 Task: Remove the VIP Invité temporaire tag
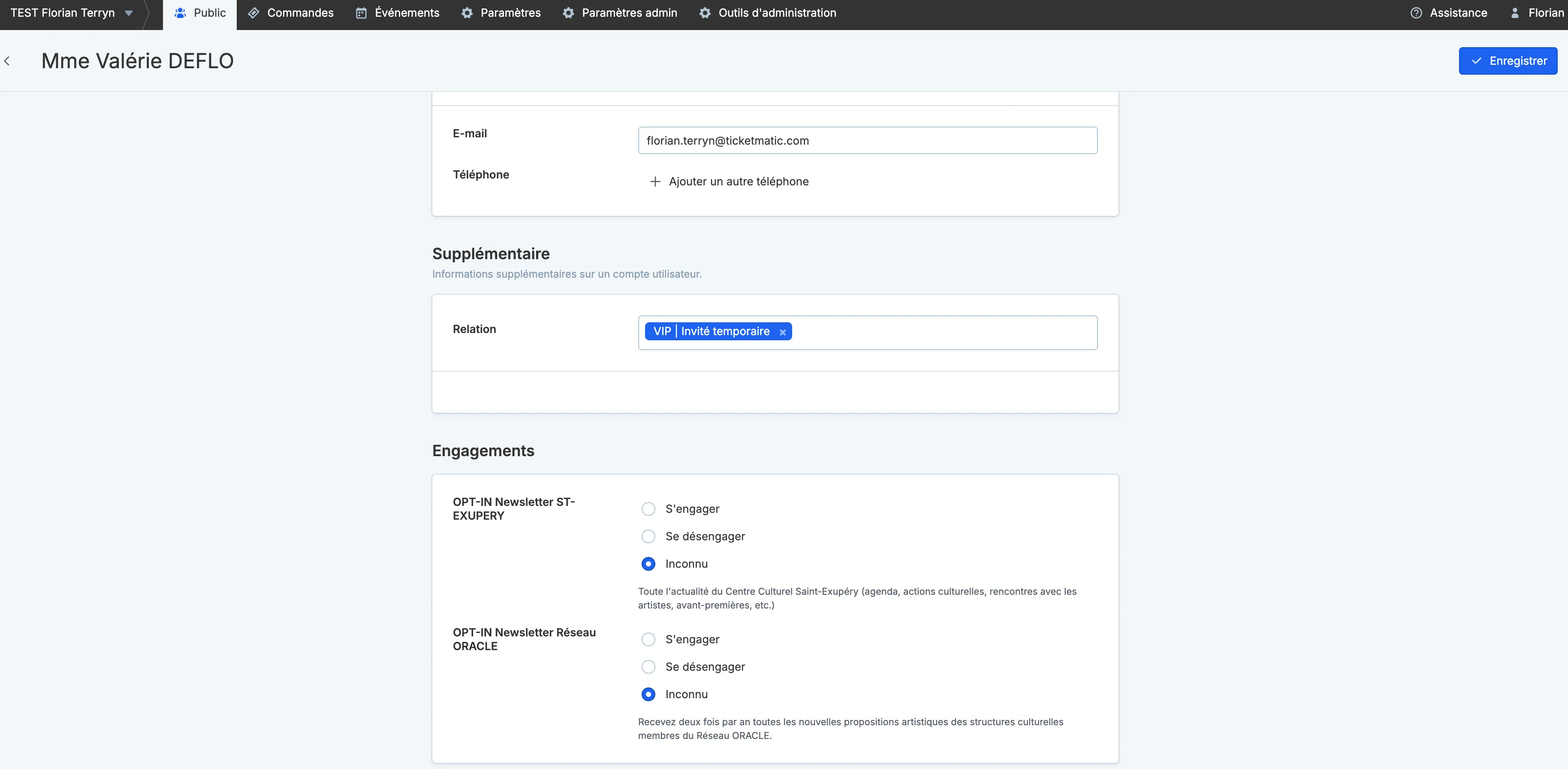point(782,332)
